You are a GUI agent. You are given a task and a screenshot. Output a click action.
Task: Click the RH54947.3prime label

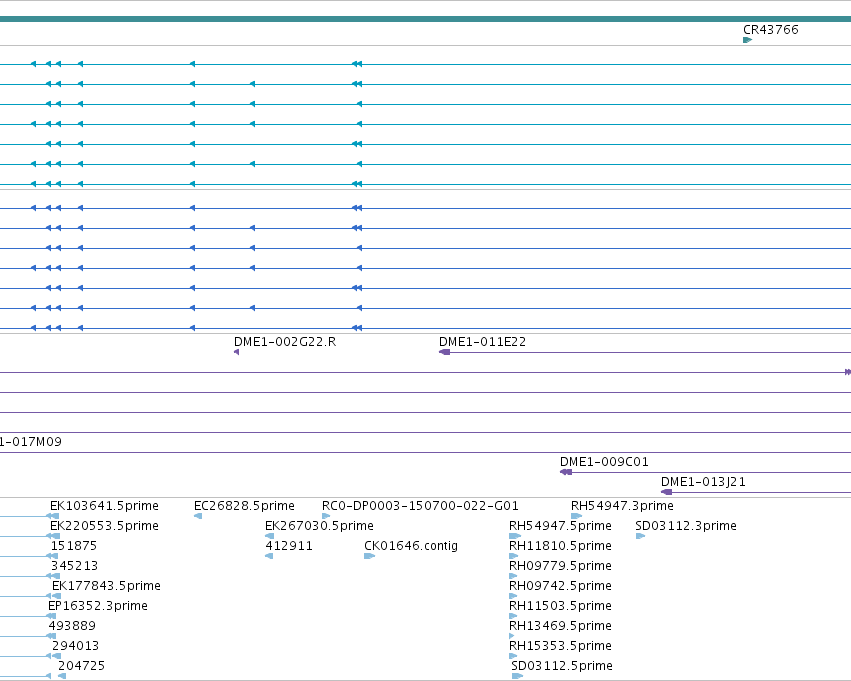pyautogui.click(x=623, y=506)
